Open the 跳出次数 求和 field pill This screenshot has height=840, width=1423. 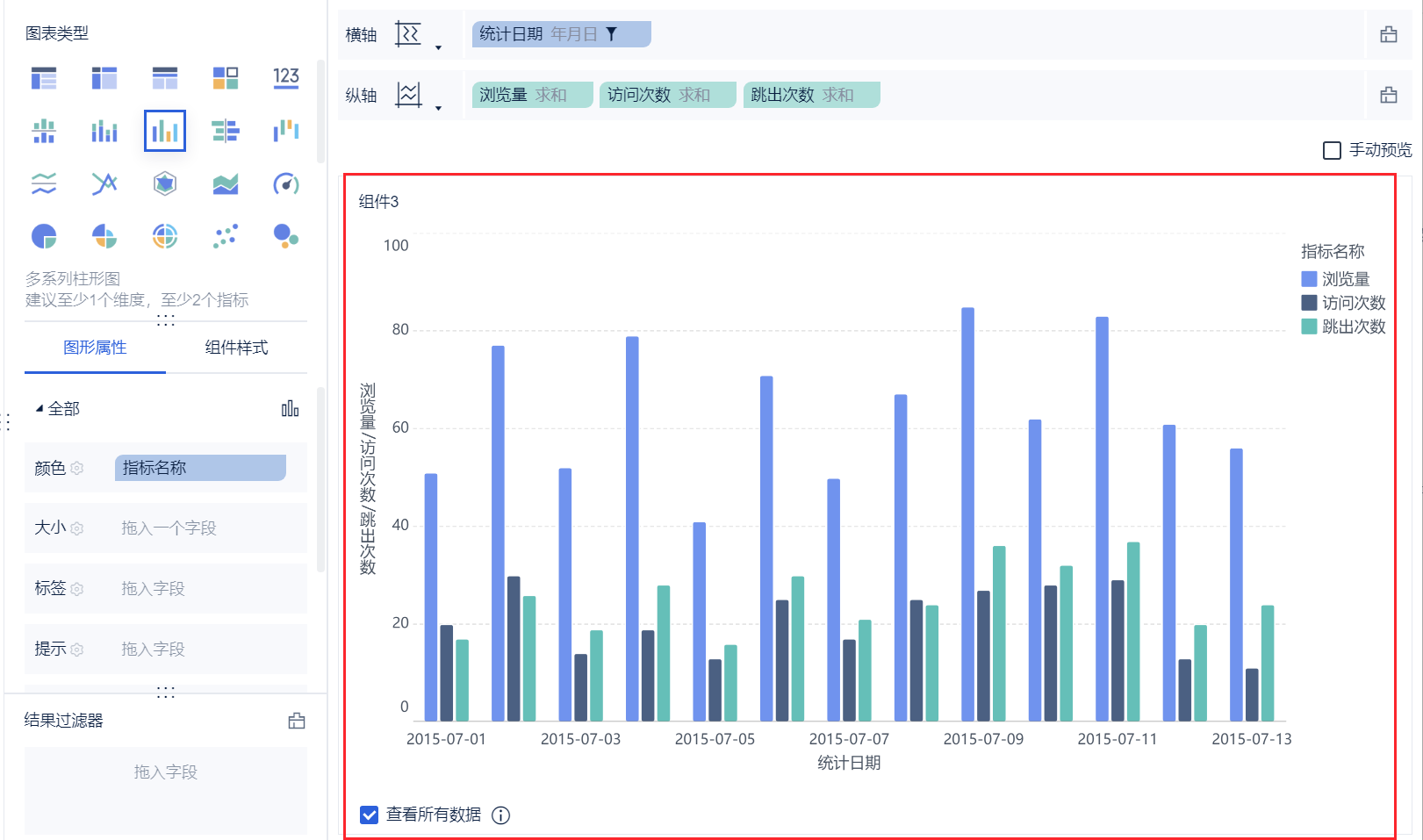pos(812,95)
